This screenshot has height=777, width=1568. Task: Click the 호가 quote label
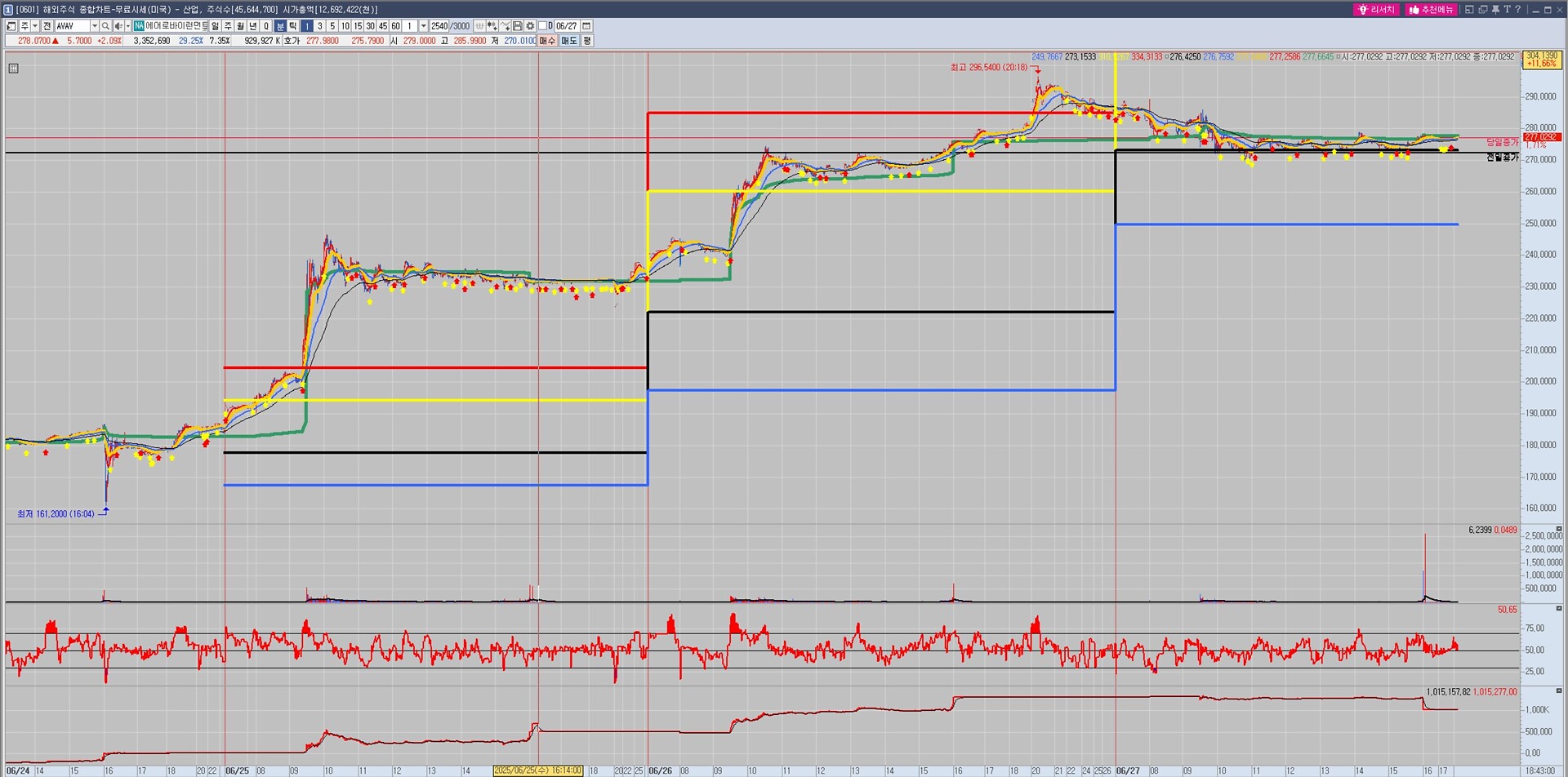(292, 41)
